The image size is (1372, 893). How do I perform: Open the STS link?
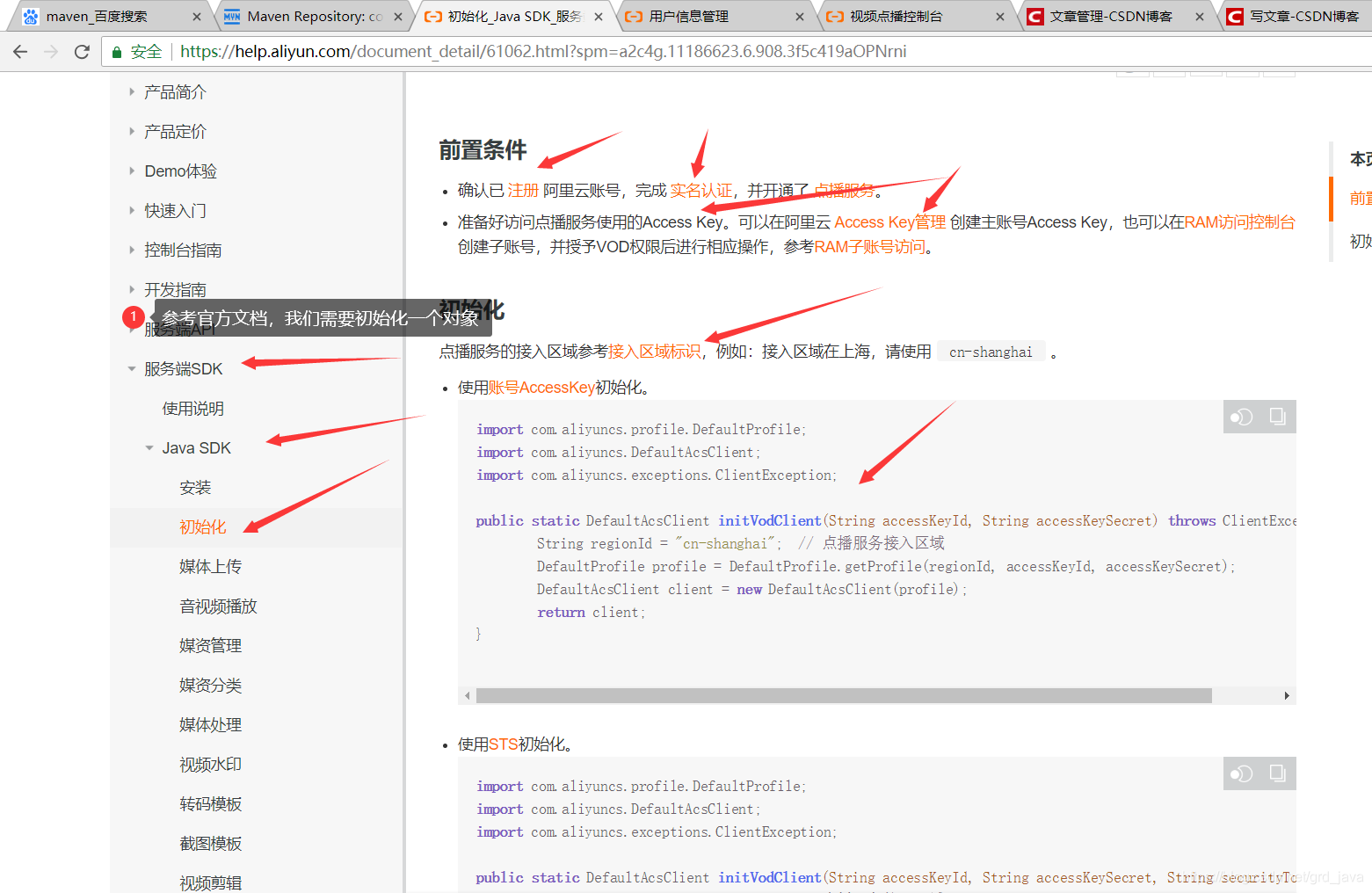tap(503, 744)
